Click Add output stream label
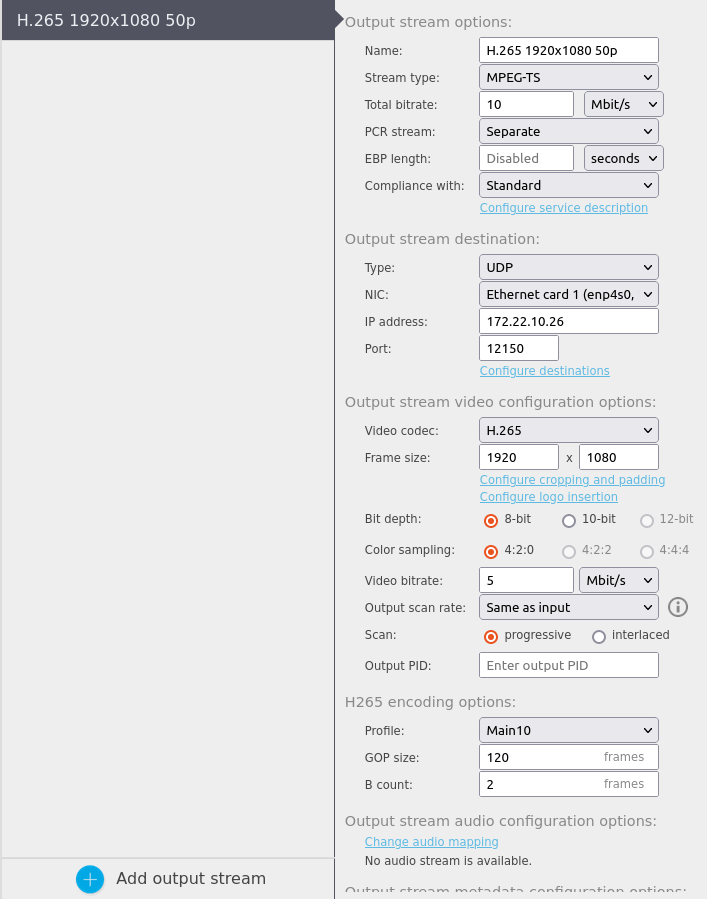Viewport: 707px width, 899px height. pos(191,878)
